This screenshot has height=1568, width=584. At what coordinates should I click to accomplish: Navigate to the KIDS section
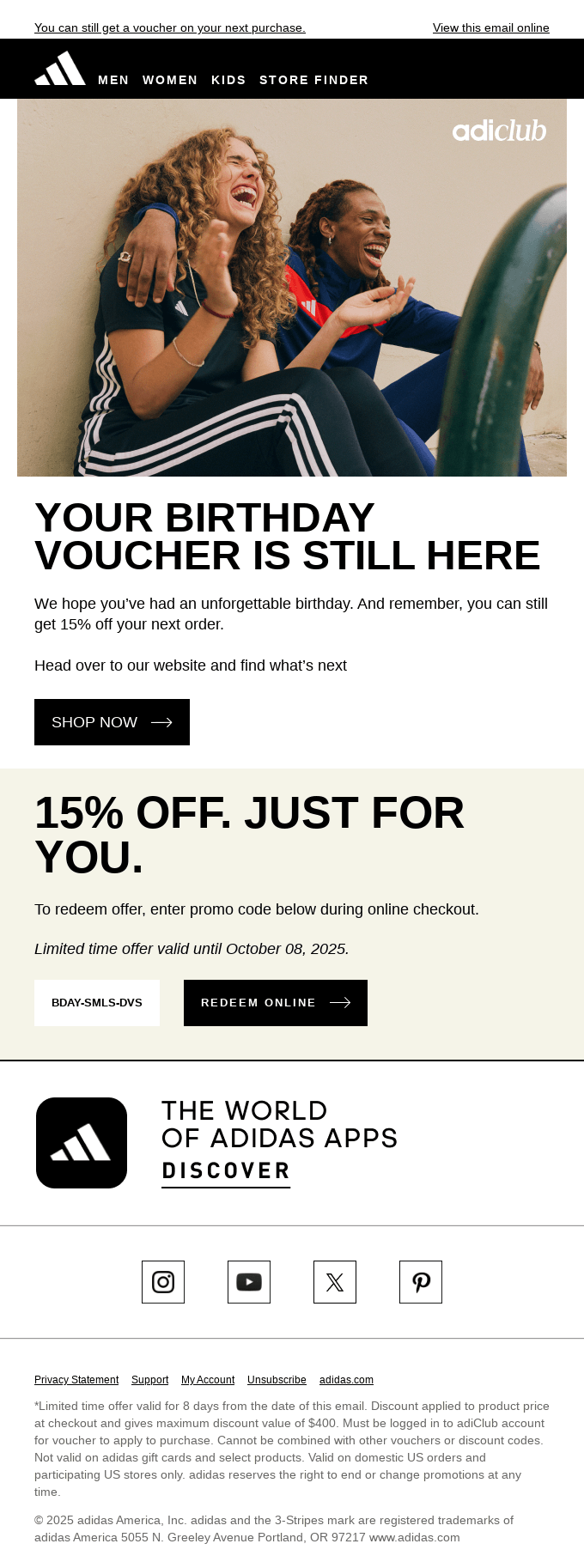coord(228,80)
